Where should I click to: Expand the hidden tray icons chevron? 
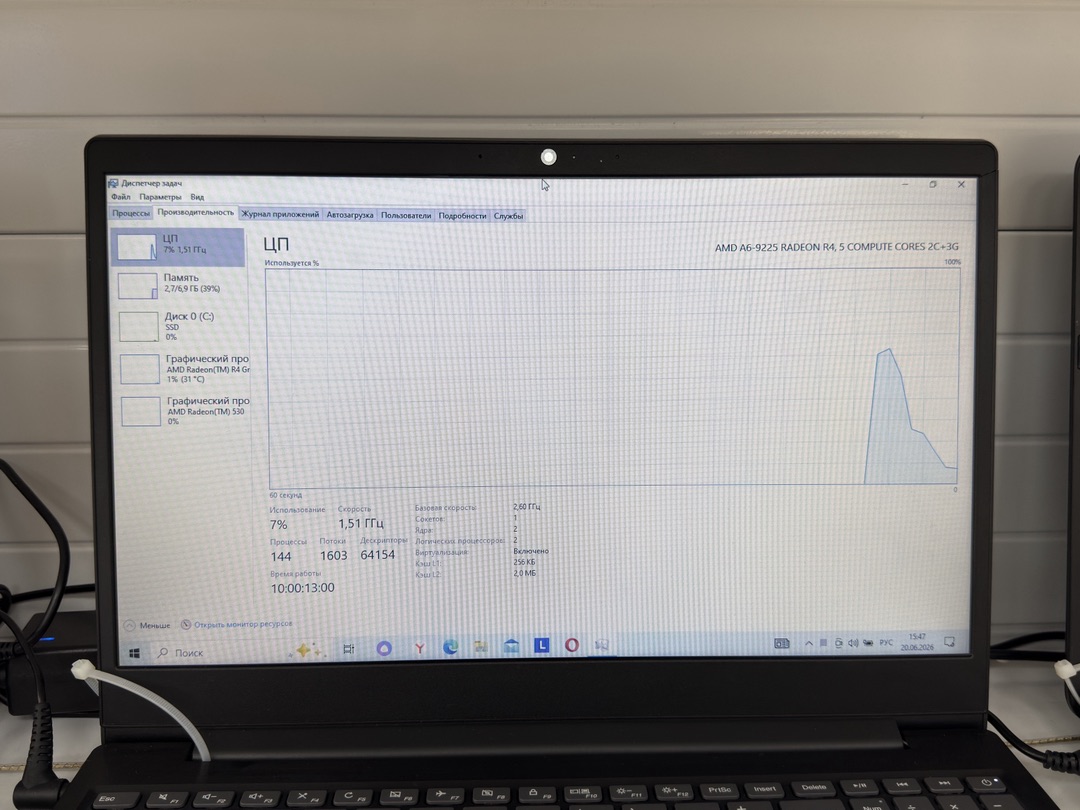809,643
